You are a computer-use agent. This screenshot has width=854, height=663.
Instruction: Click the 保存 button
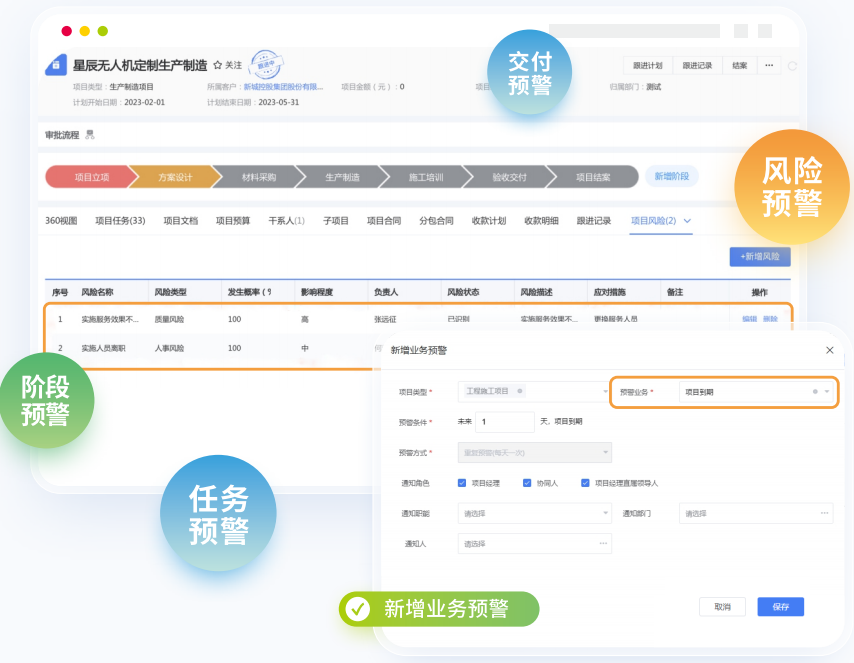click(x=780, y=606)
